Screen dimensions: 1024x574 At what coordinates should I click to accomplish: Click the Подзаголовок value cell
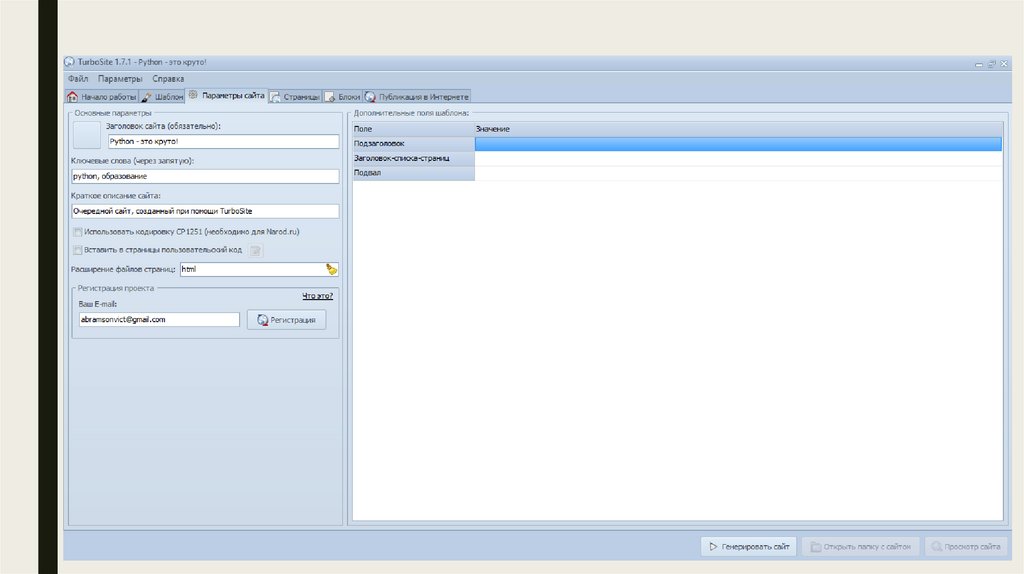coord(737,144)
